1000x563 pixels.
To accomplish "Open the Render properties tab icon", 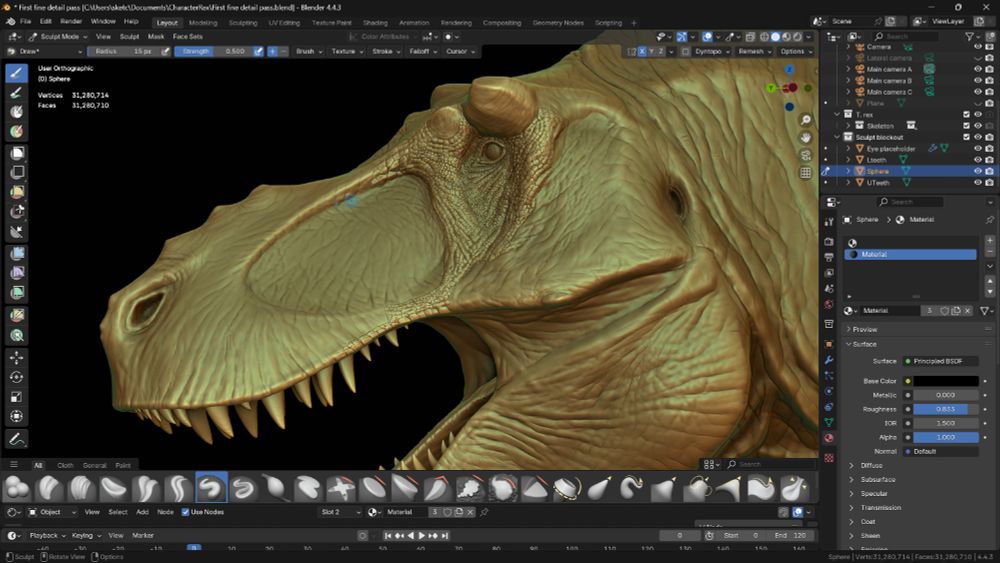I will click(x=829, y=242).
